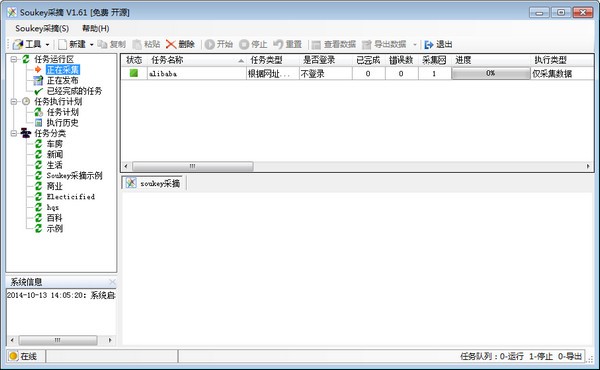Click the system log entry 2014-10-13 14:05:20
The height and width of the screenshot is (370, 600).
click(61, 295)
